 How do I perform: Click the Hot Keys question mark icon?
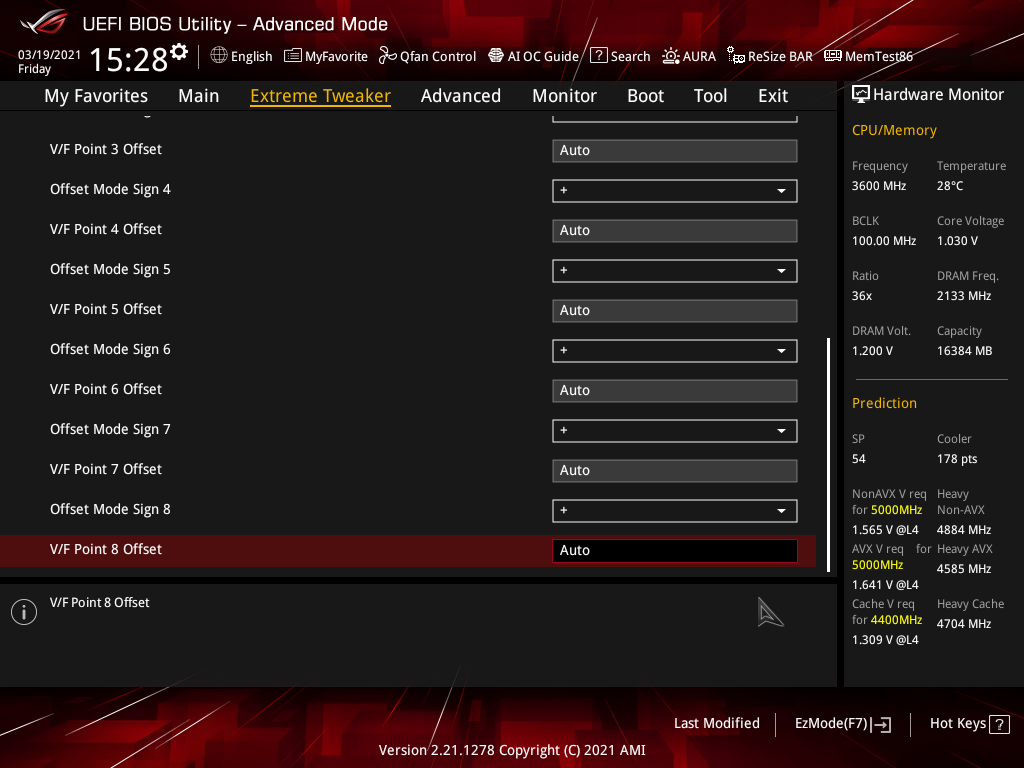pyautogui.click(x=999, y=724)
